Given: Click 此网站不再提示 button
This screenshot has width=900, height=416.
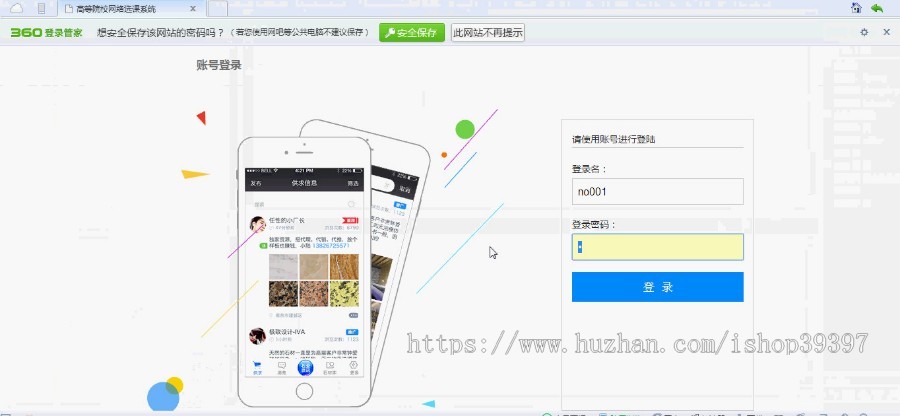Looking at the screenshot, I should (488, 33).
